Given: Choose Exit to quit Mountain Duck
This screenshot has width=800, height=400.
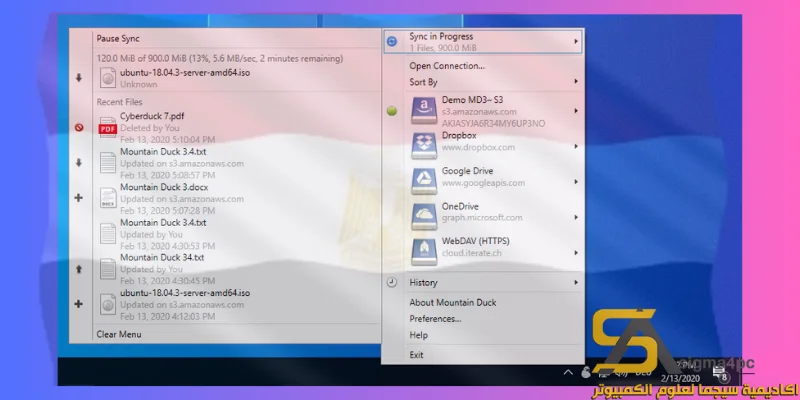Looking at the screenshot, I should click(416, 355).
